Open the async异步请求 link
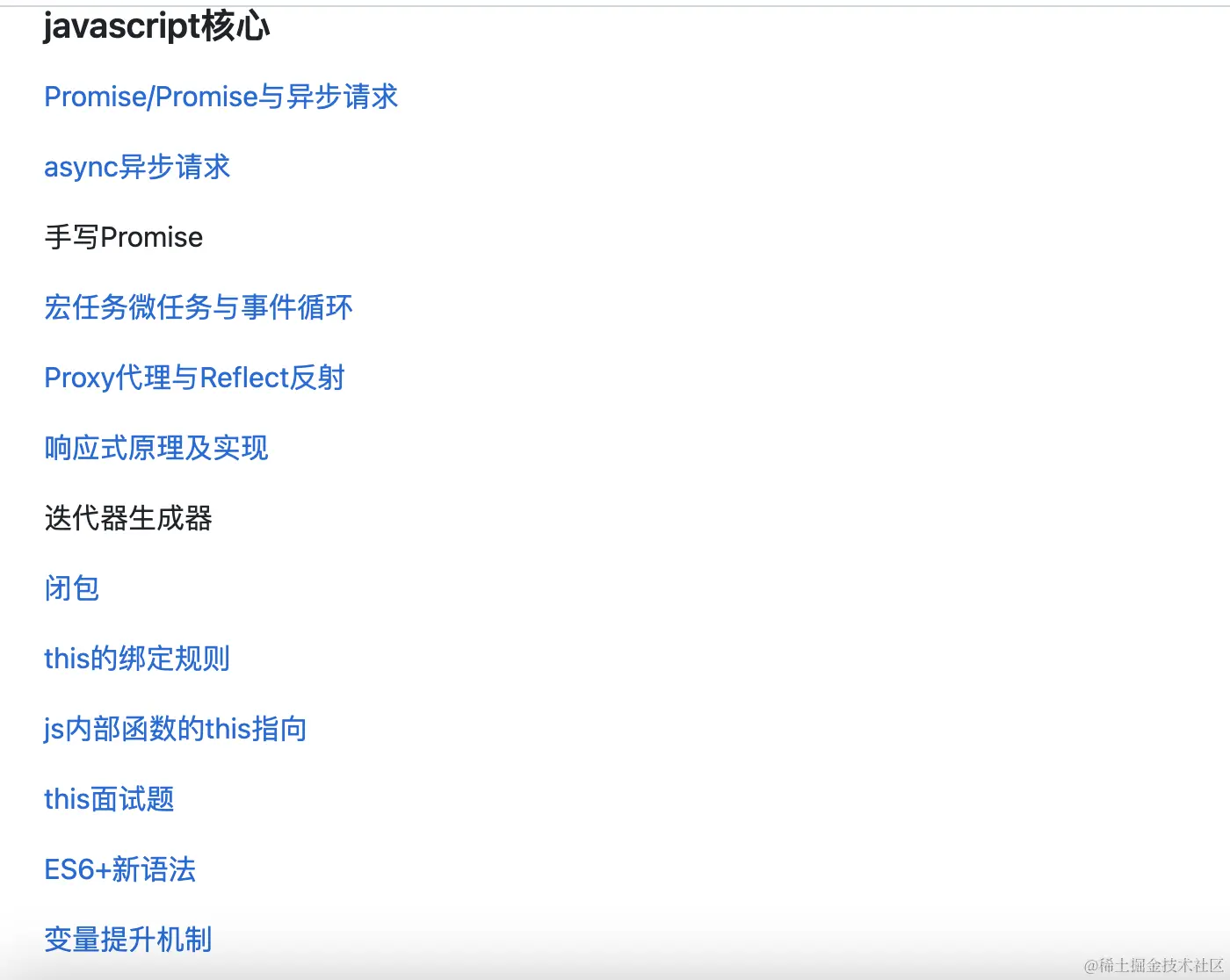1230x980 pixels. click(137, 167)
